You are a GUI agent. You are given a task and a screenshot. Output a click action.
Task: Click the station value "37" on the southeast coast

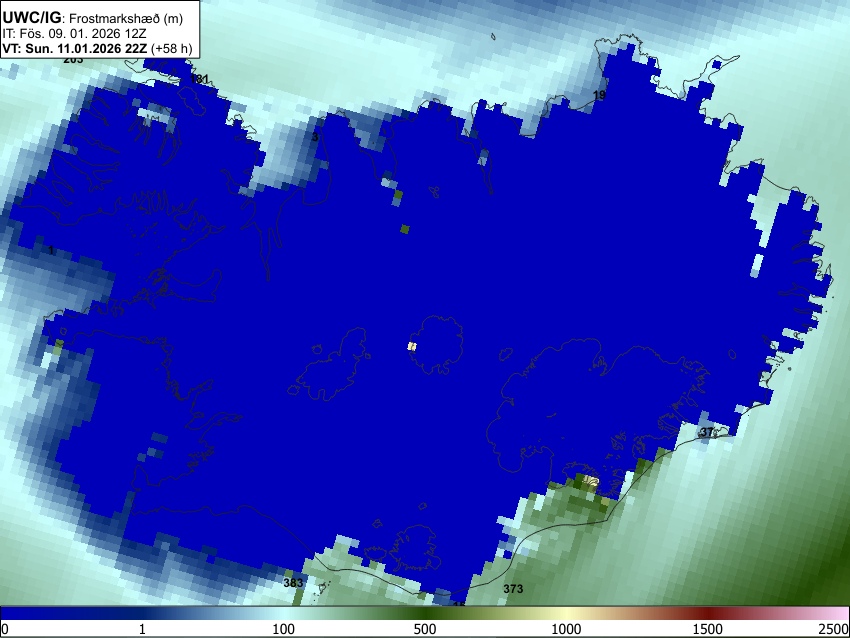[x=707, y=432]
